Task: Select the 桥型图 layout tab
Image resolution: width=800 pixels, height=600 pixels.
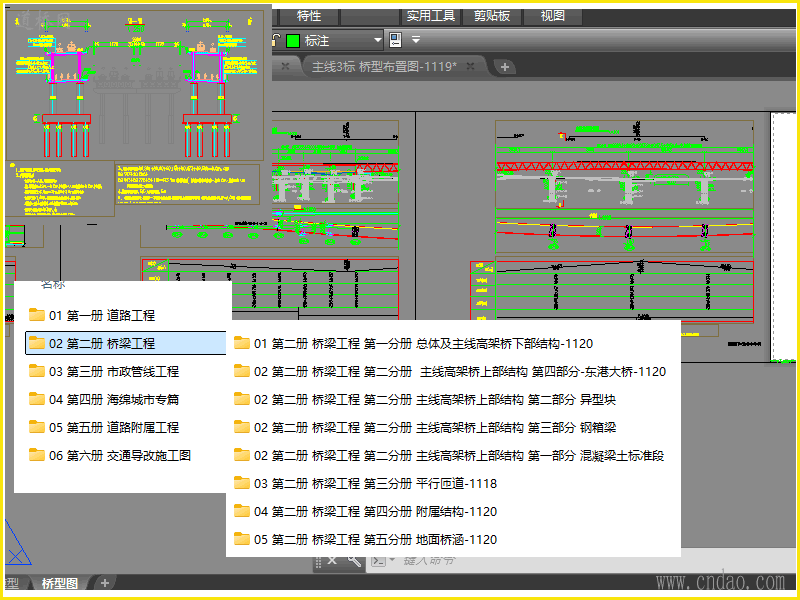Action: coord(60,583)
